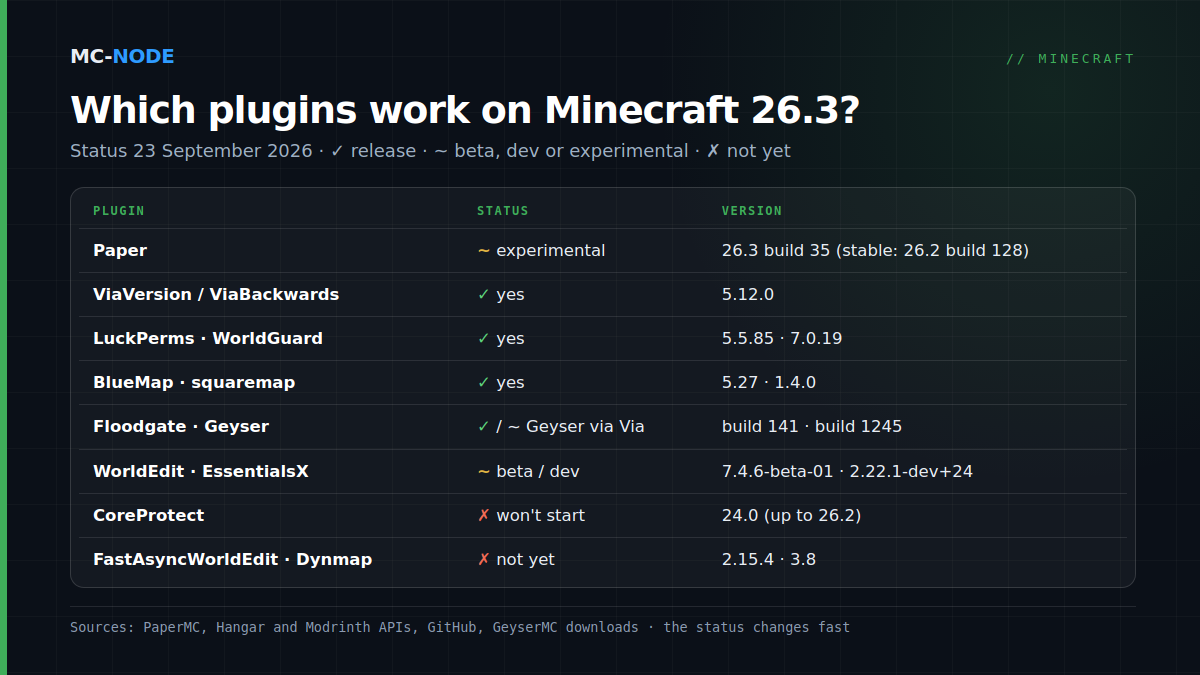The height and width of the screenshot is (675, 1200).
Task: Click version 5.27 · 1.4.0 cell
Action: point(769,382)
